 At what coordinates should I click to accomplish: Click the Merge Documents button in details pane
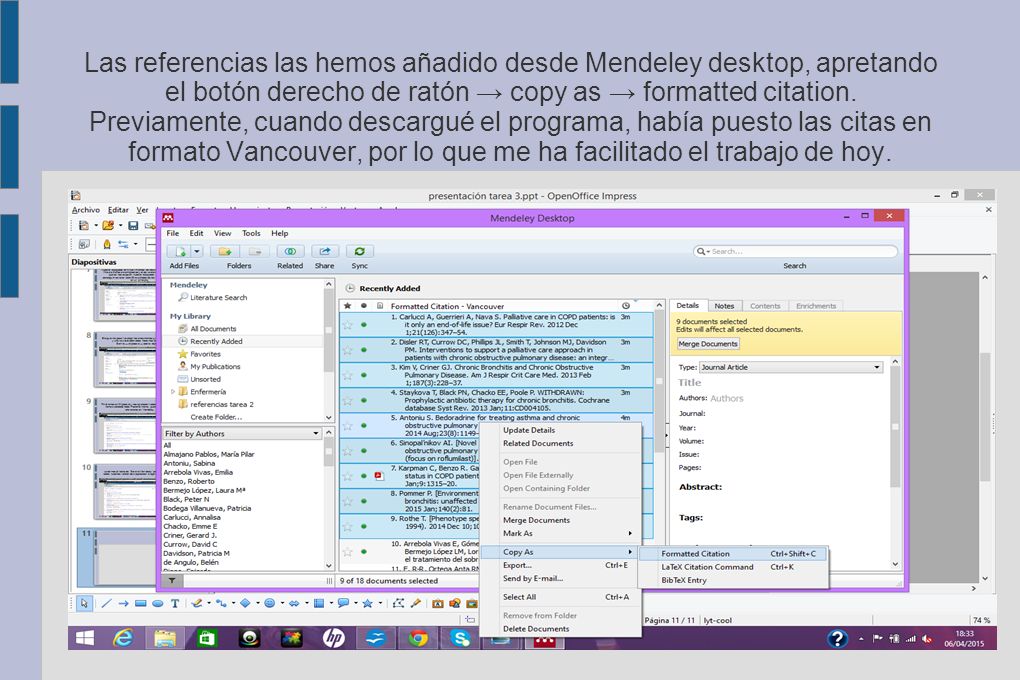click(x=708, y=344)
